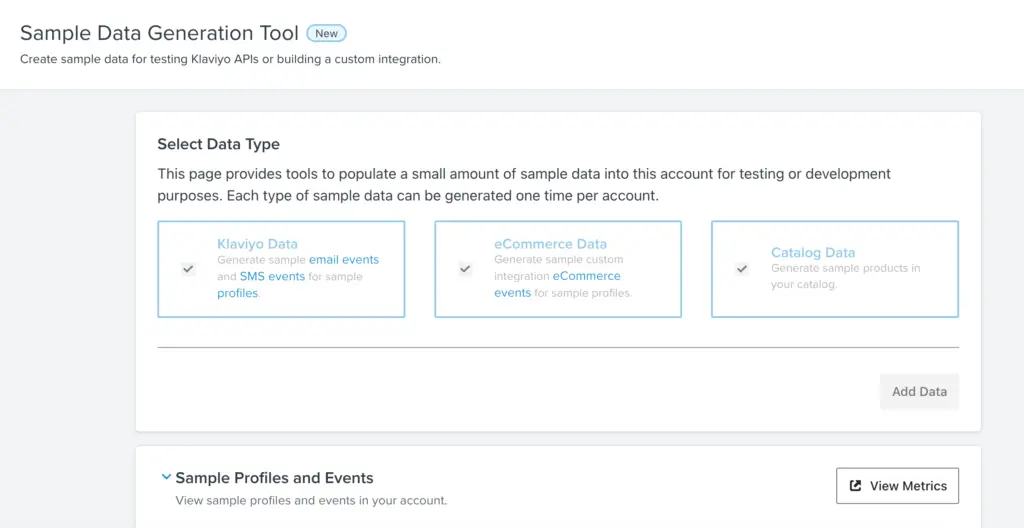Click the New badge beside the title

[326, 33]
